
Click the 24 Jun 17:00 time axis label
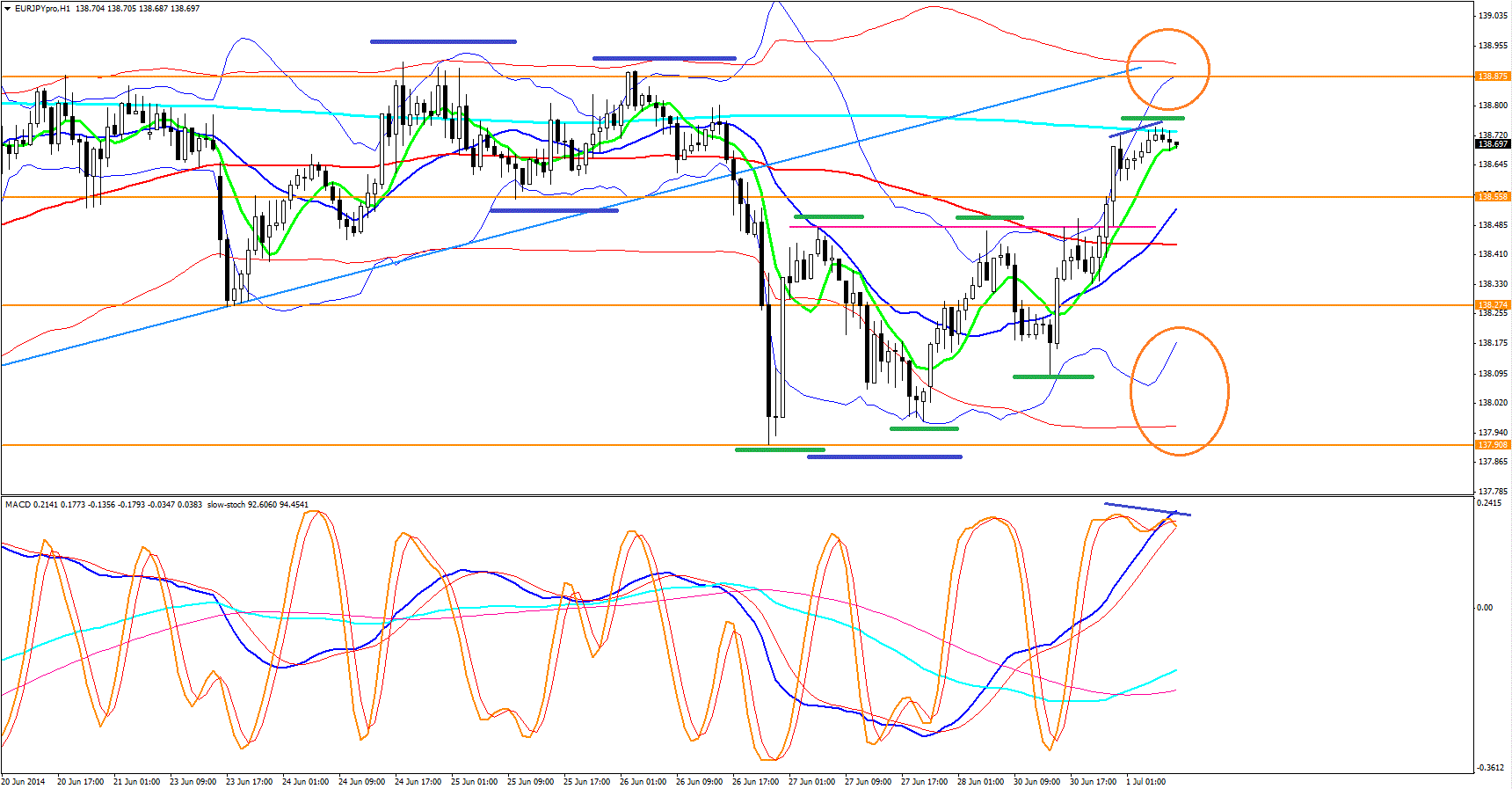(418, 782)
